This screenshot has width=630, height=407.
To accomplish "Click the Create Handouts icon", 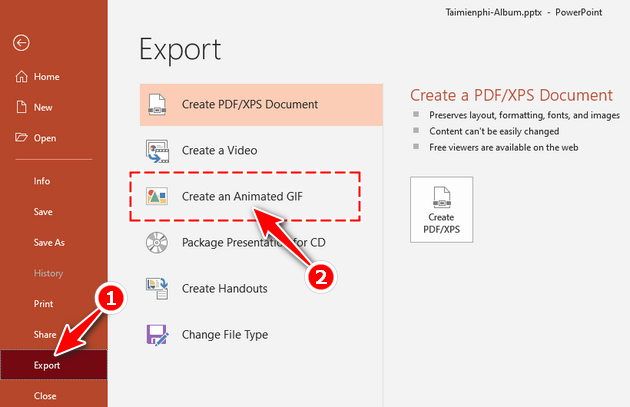I will click(x=157, y=288).
